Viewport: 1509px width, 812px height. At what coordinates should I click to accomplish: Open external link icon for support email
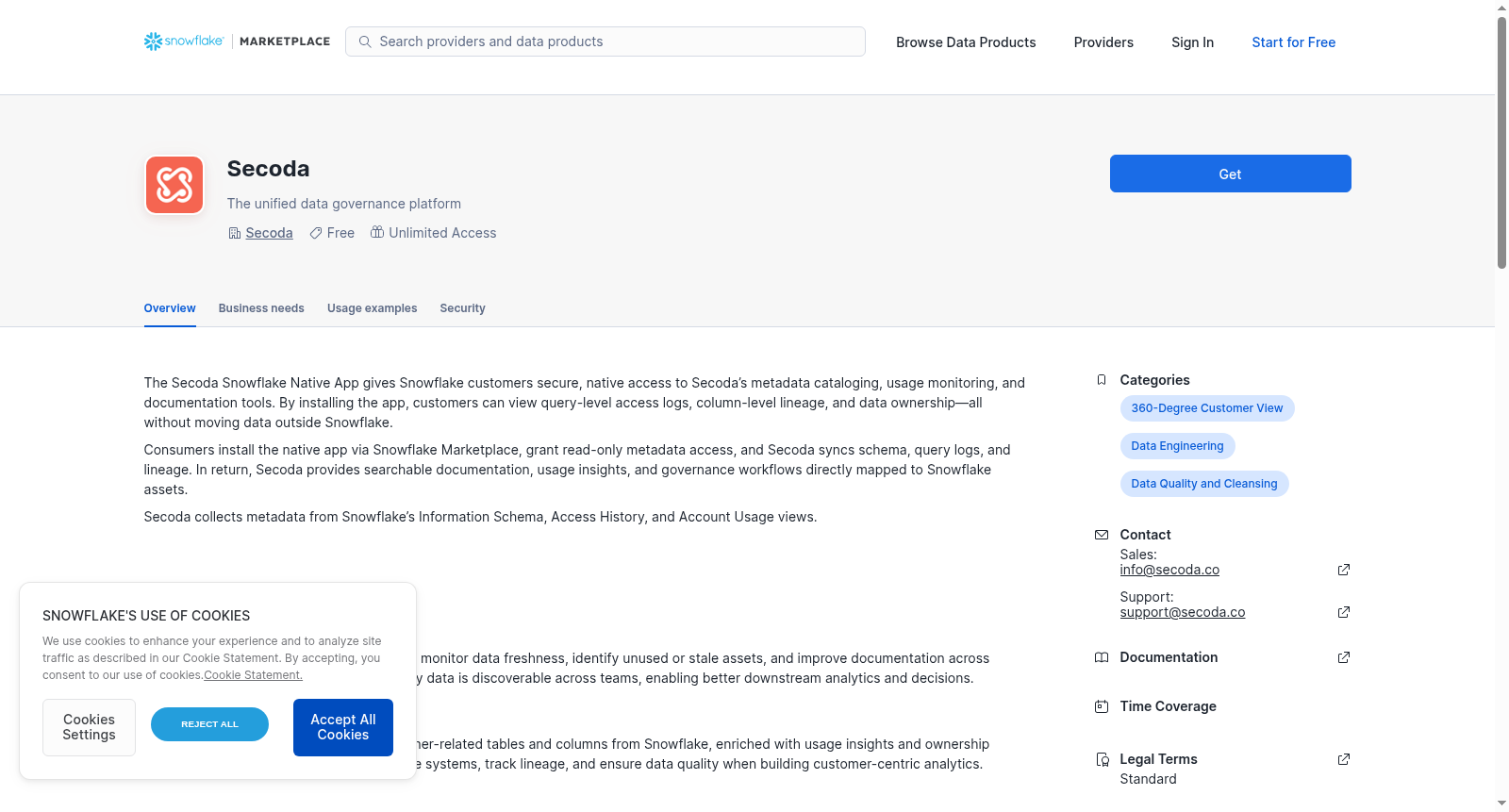[x=1344, y=612]
